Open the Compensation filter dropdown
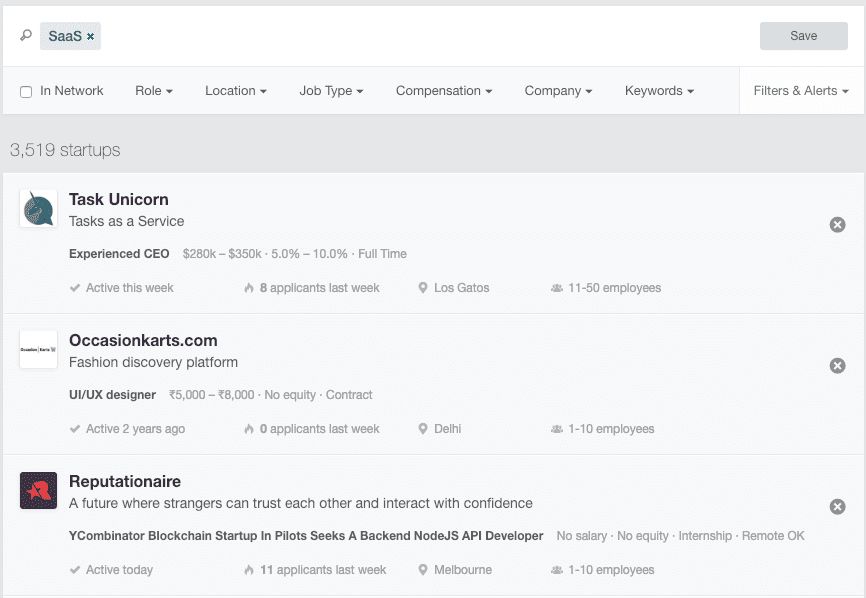The width and height of the screenshot is (866, 598). [444, 91]
